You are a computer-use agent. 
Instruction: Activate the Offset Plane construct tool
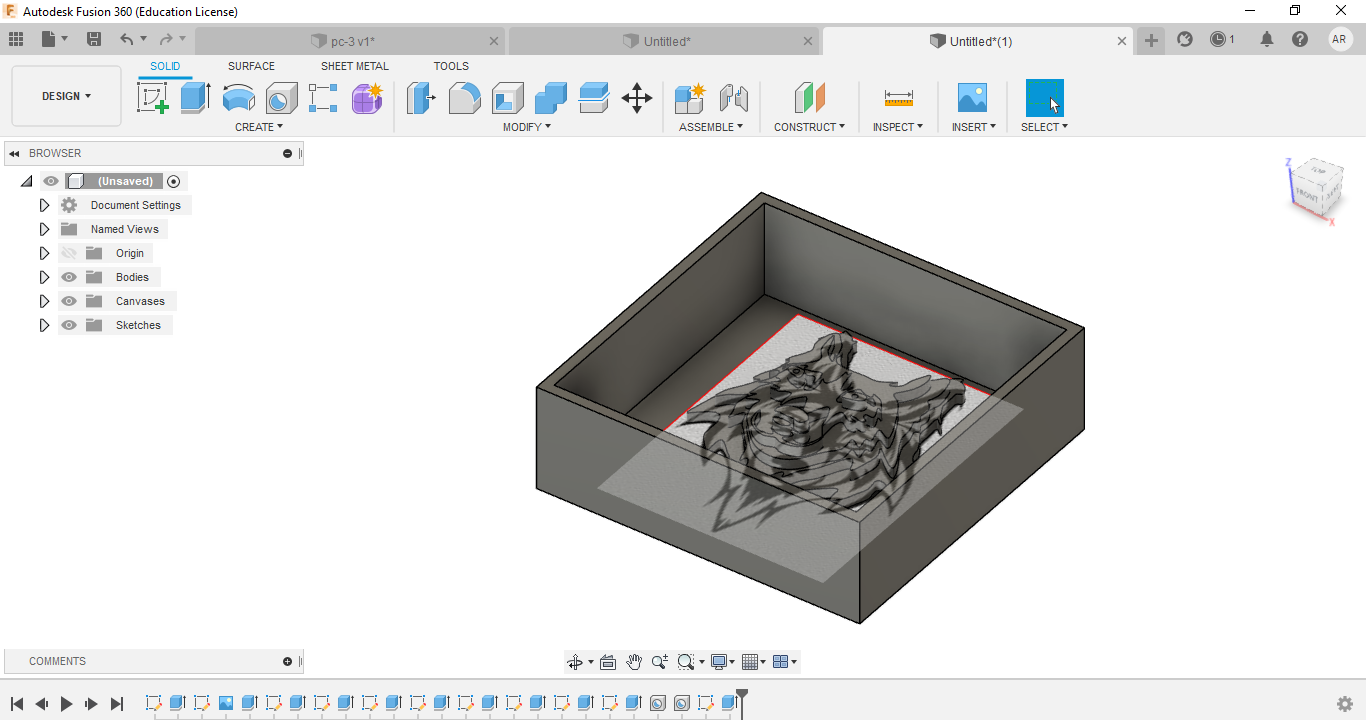(809, 98)
